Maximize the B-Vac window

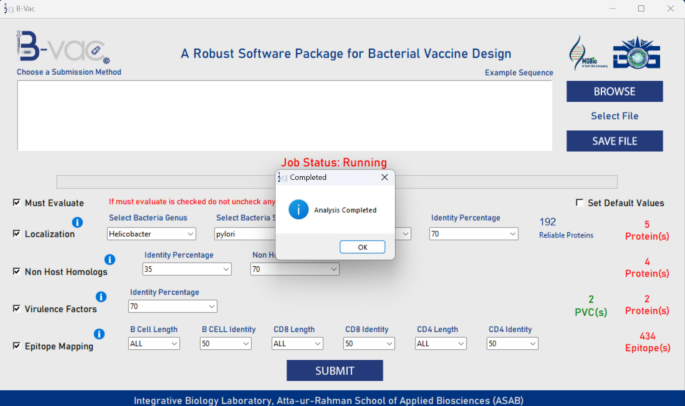pos(641,8)
